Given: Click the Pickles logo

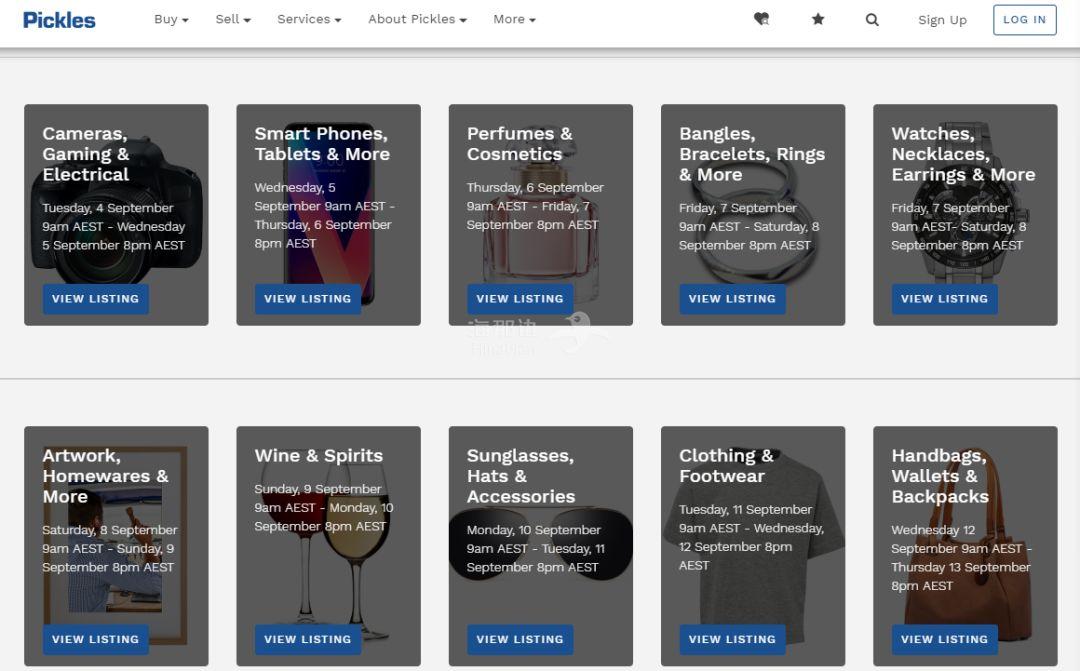Looking at the screenshot, I should [x=59, y=20].
